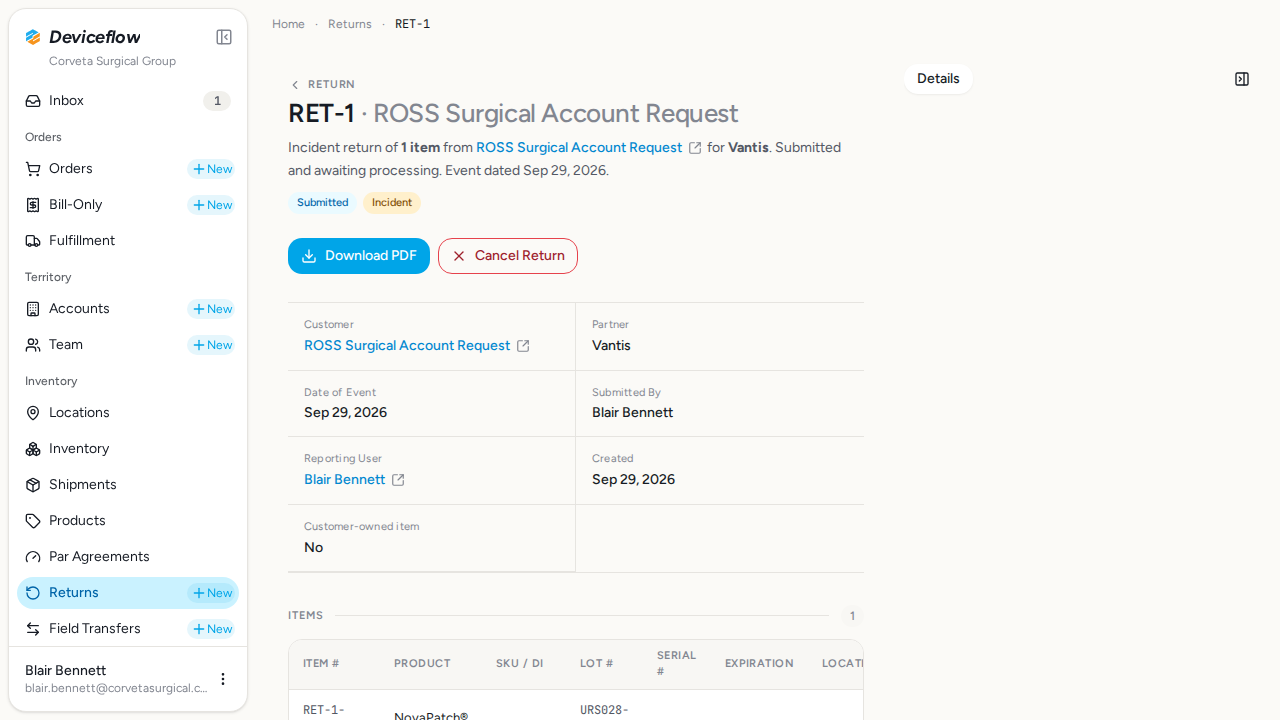Open user menu three-dots for Blair Bennett
1280x720 pixels.
tap(223, 679)
